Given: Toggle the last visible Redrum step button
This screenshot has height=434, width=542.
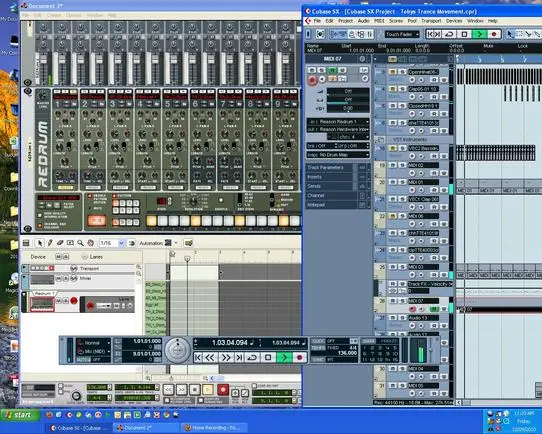Looking at the screenshot, I should click(x=295, y=220).
